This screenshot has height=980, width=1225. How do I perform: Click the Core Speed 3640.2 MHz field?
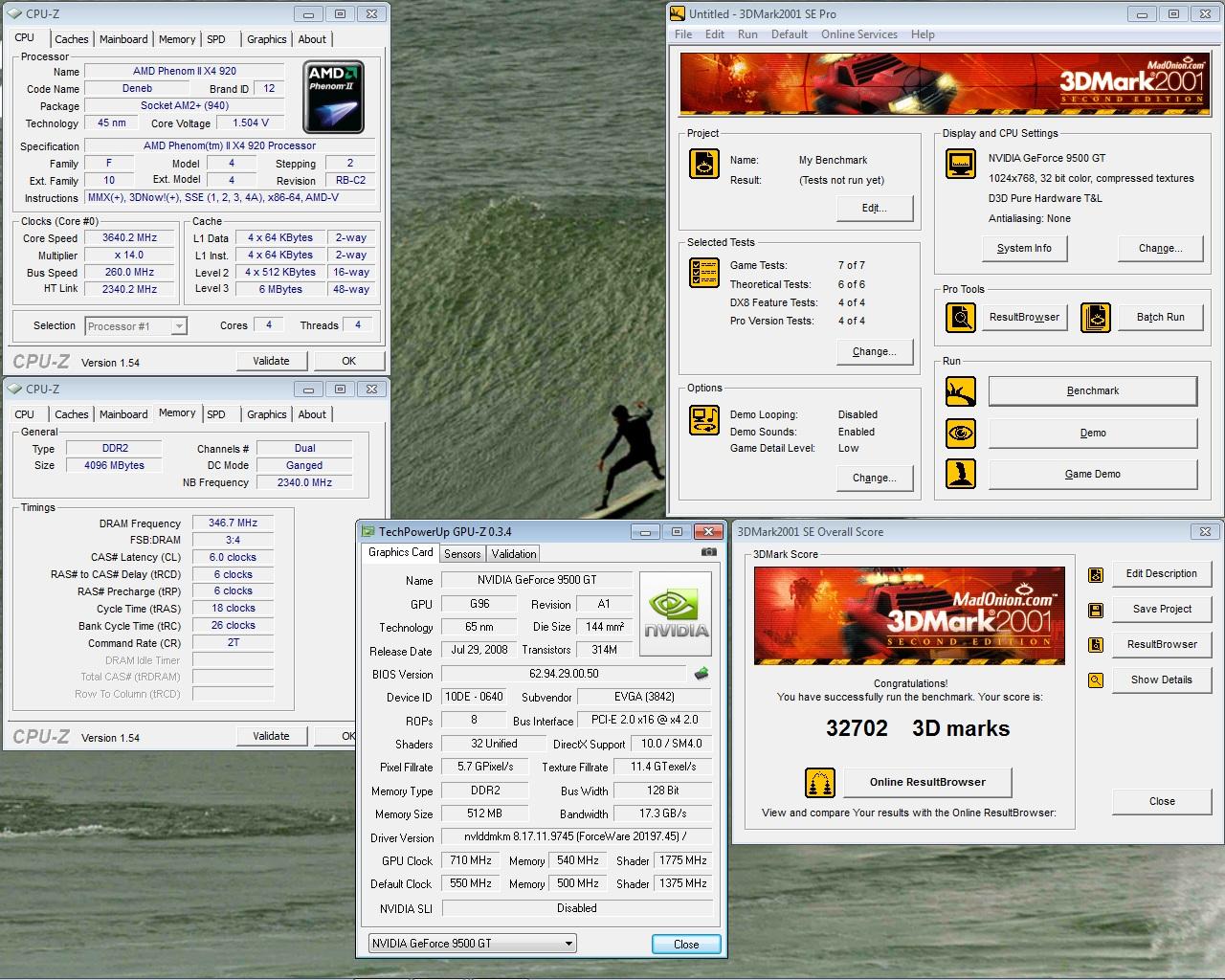pyautogui.click(x=130, y=238)
